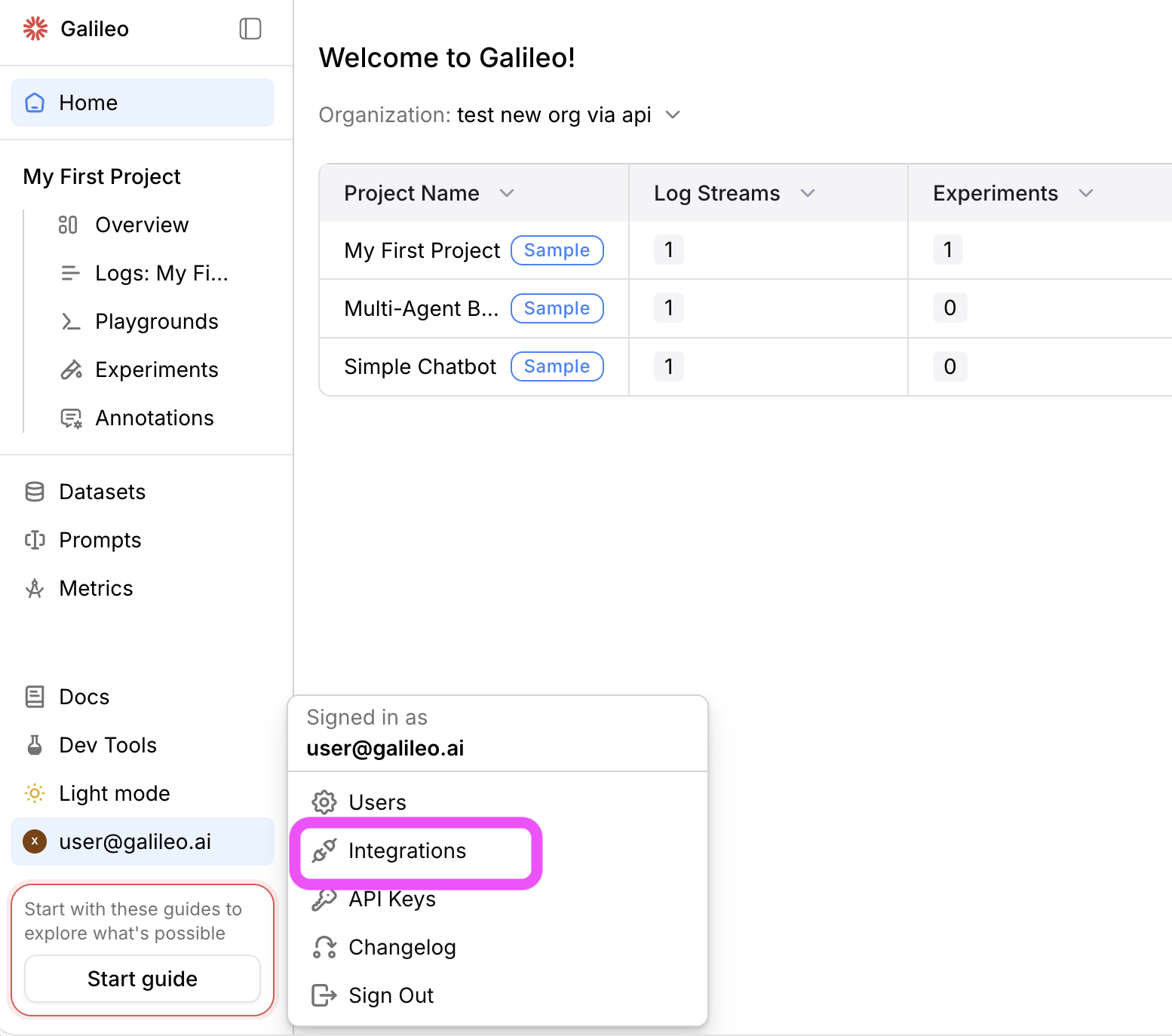Viewport: 1172px width, 1036px height.
Task: Click the Experiments pen icon in sidebar
Action: point(70,369)
